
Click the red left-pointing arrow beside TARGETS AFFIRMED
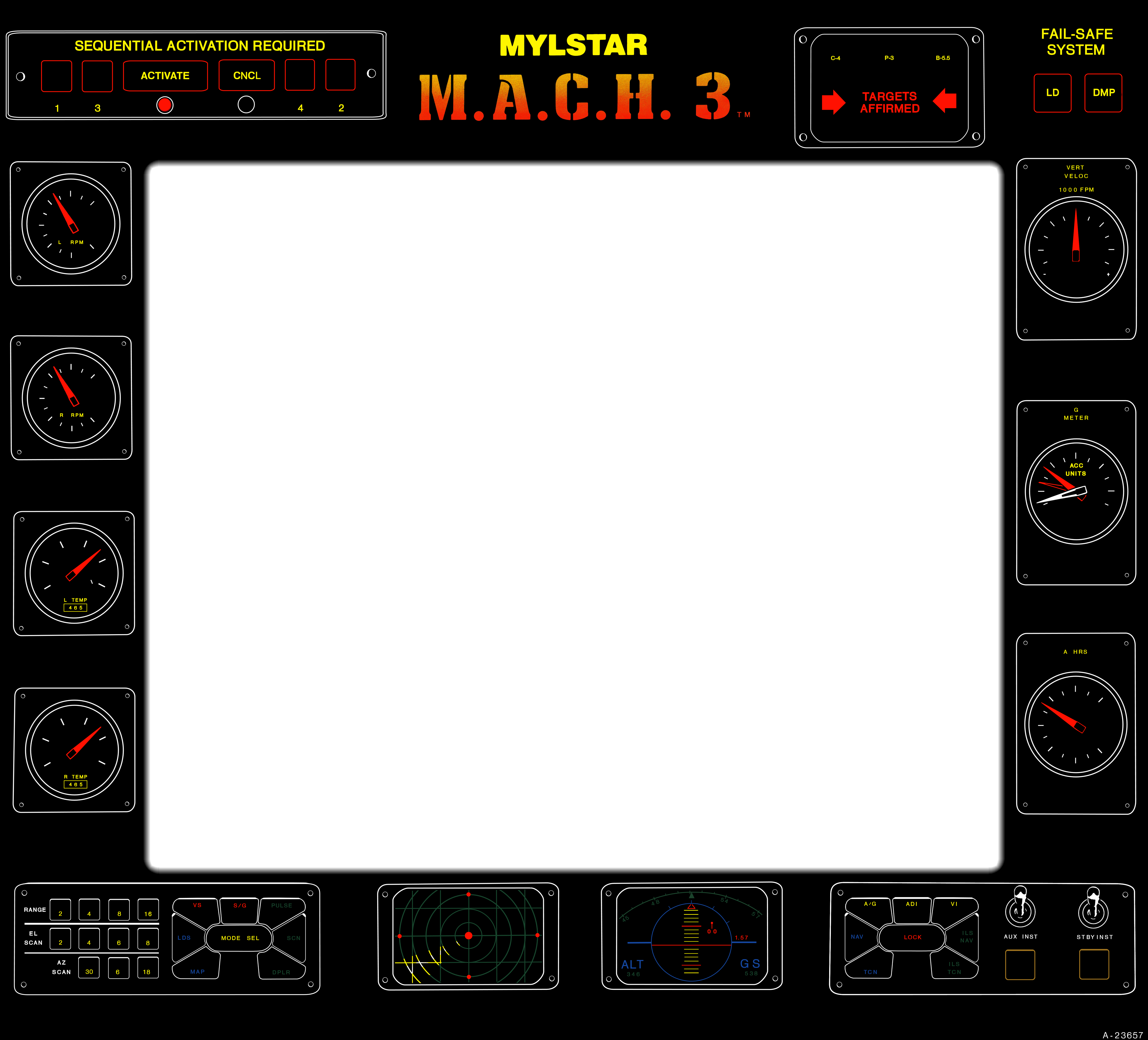(x=945, y=100)
